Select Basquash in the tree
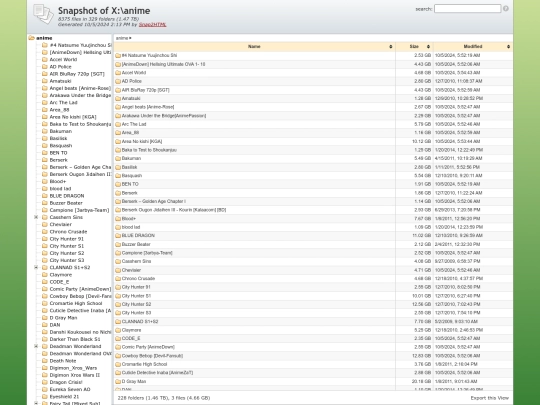Screen dimensions: 540x405 61,146
